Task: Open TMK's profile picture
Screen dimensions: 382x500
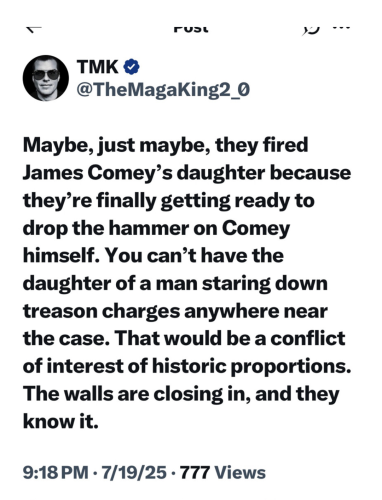Action: [46, 78]
